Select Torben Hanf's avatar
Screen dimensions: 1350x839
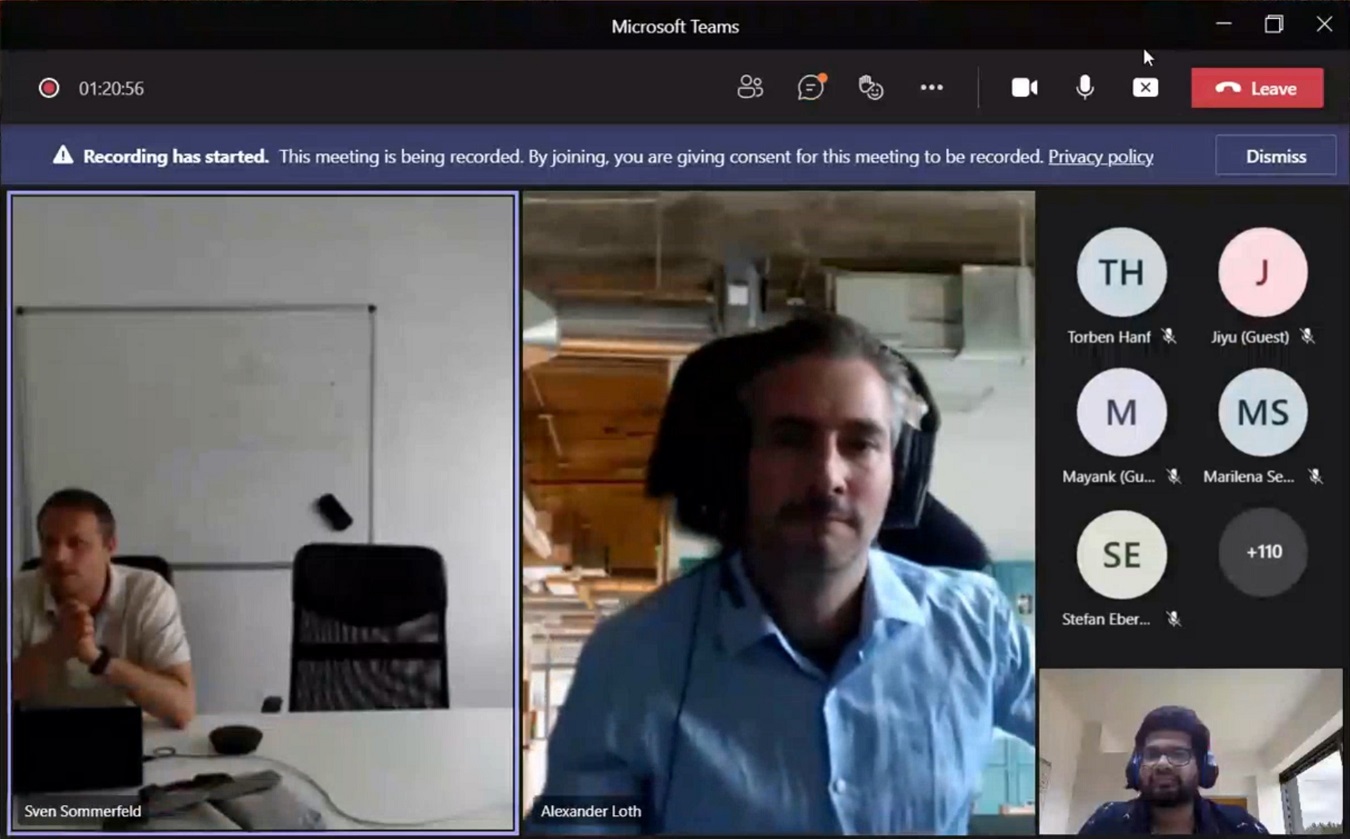point(1121,272)
